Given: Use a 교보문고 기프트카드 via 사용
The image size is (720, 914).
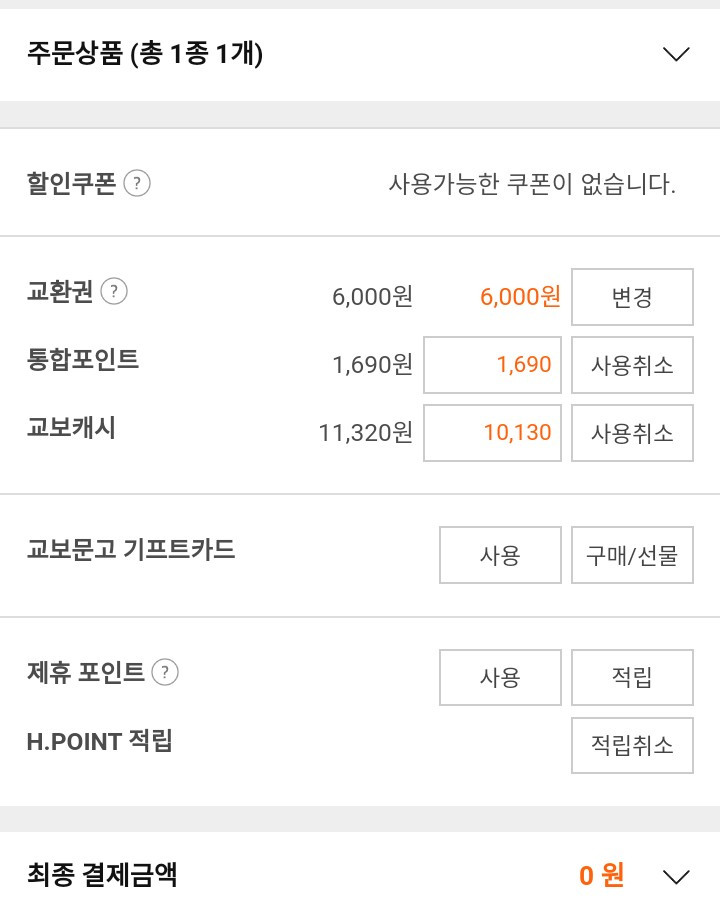Looking at the screenshot, I should click(500, 555).
